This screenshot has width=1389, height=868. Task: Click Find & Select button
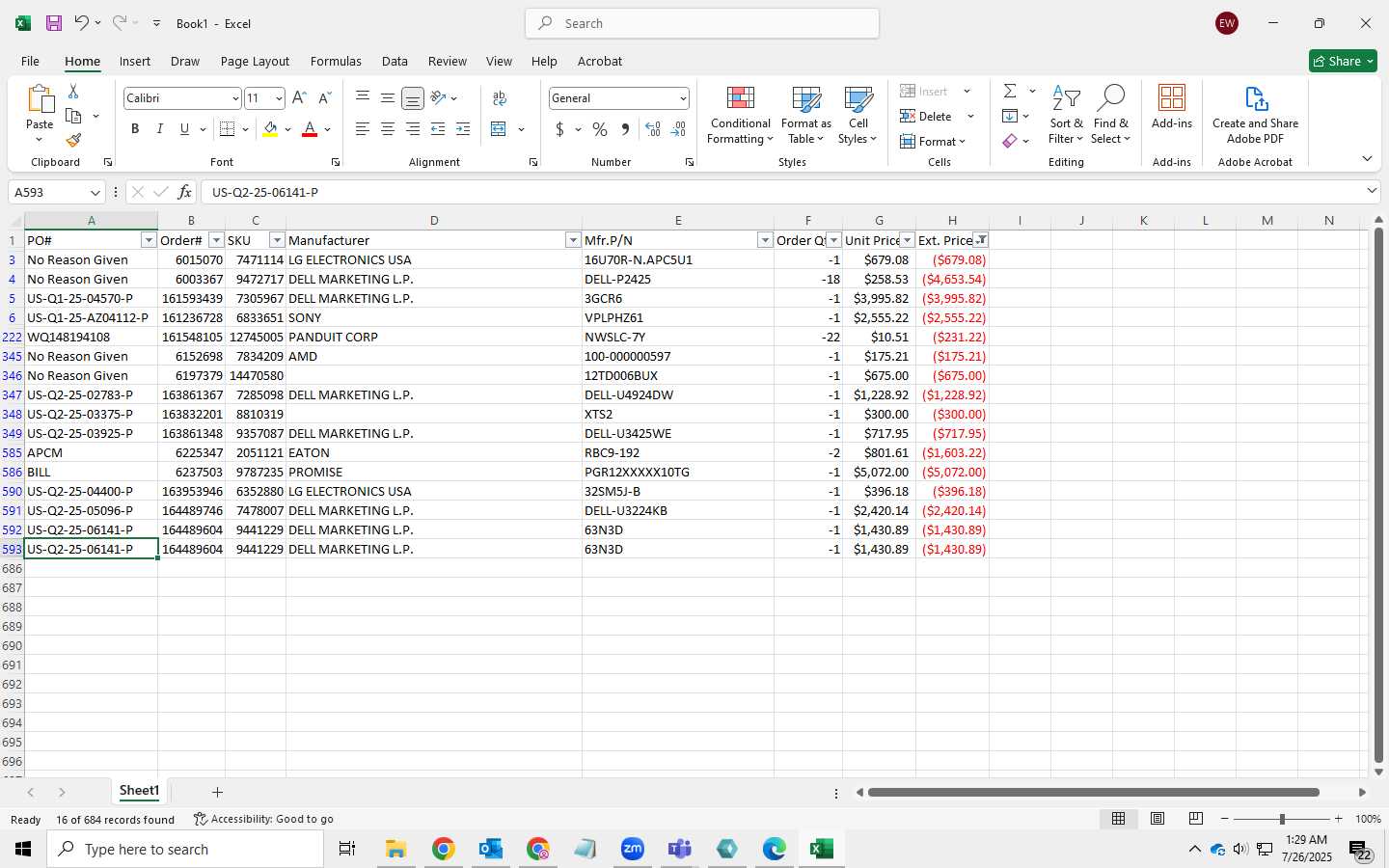point(1110,115)
